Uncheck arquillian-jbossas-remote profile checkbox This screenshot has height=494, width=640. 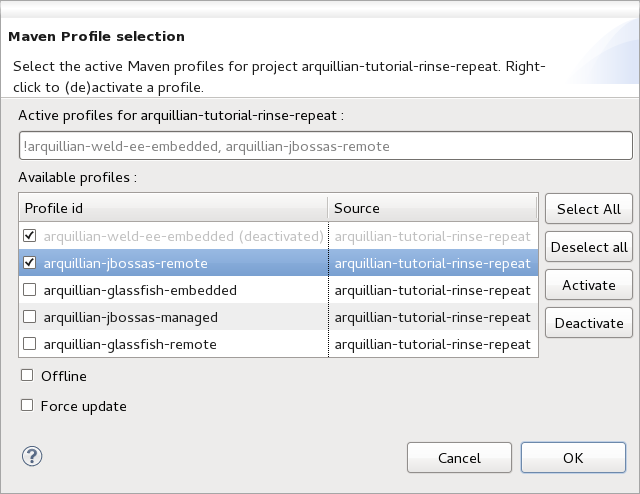[29, 263]
